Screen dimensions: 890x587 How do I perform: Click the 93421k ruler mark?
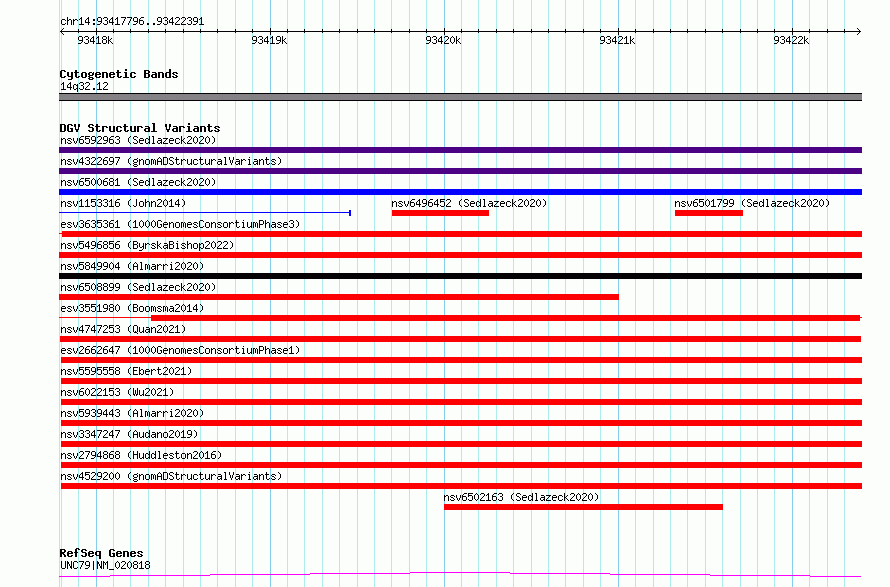tap(617, 40)
